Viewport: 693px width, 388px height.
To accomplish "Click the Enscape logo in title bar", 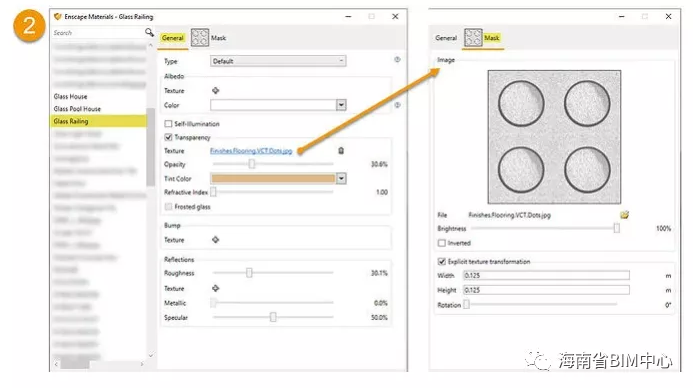I will point(57,16).
